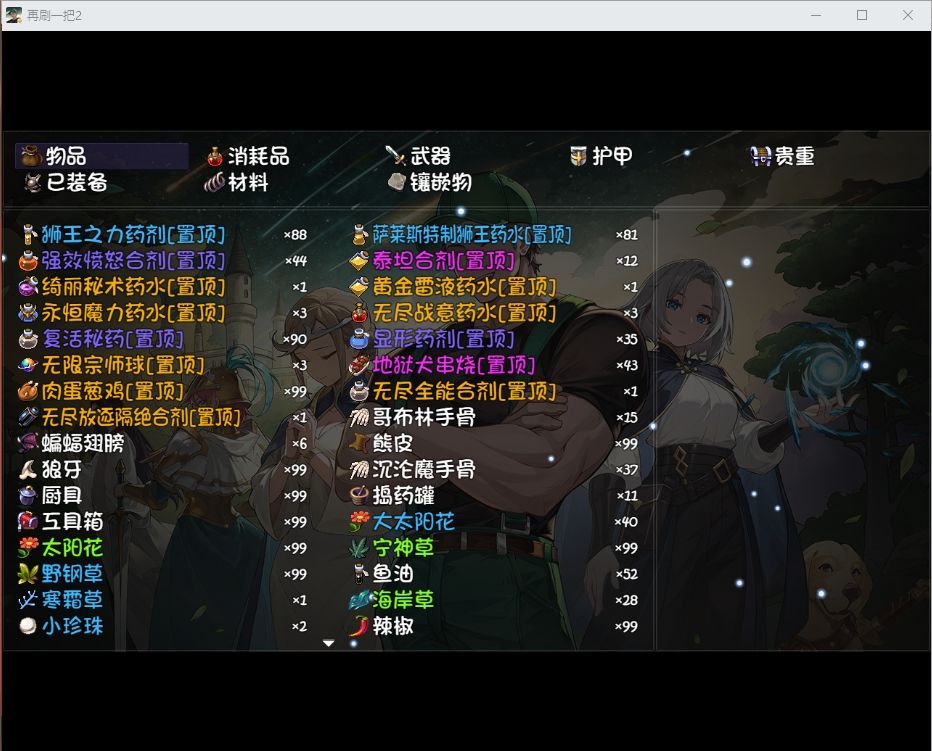The image size is (932, 751).
Task: Click the 海岸草 herb icon
Action: click(x=359, y=600)
